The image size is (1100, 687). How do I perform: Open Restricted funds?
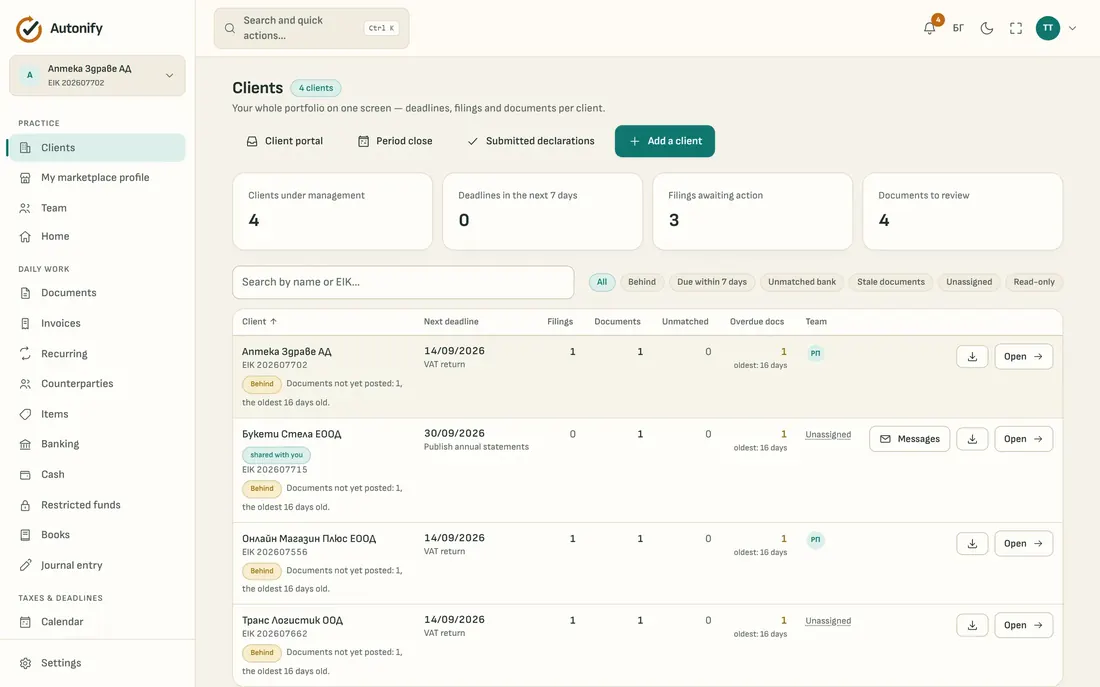98,505
